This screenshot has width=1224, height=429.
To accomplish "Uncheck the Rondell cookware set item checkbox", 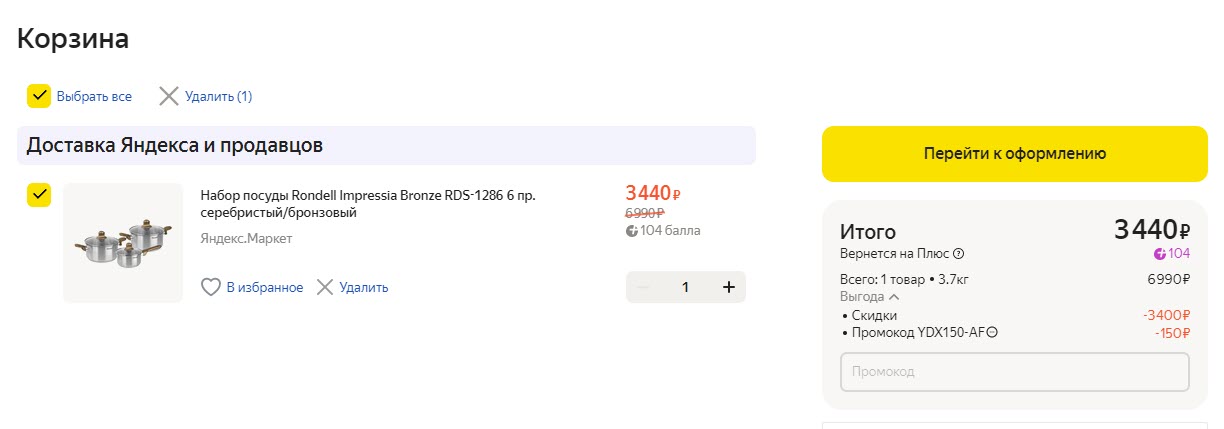I will (x=39, y=194).
